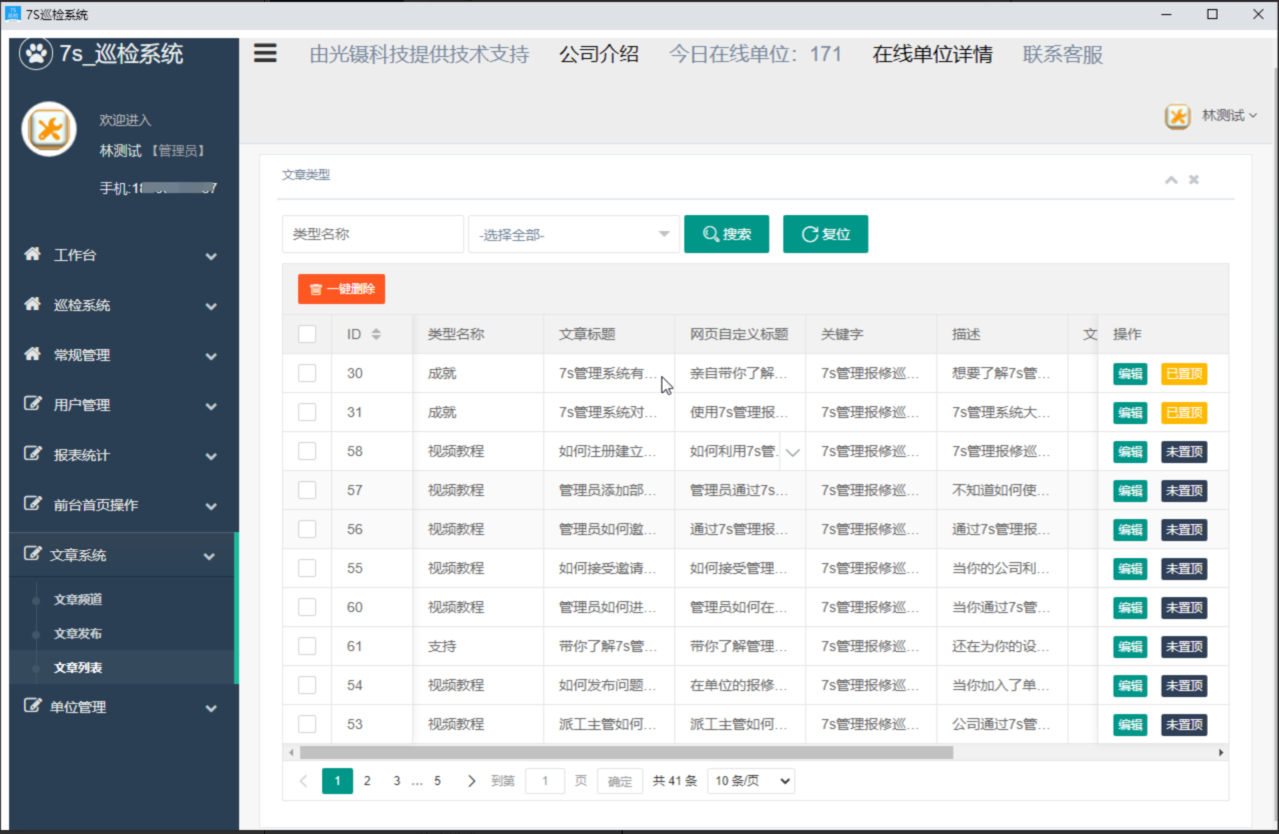Check the checkbox for row ID 61
This screenshot has width=1279, height=834.
307,646
